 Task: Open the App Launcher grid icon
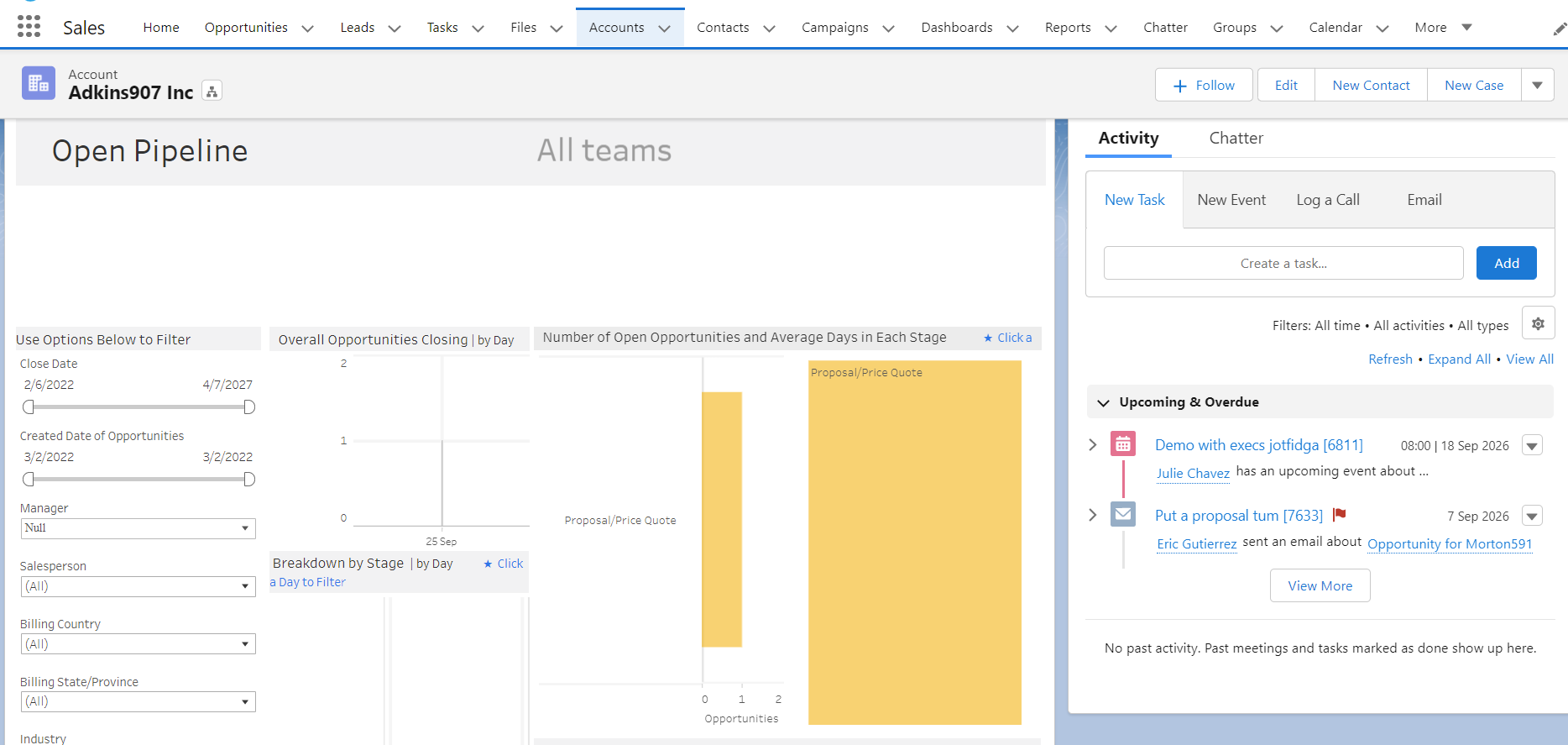tap(29, 27)
